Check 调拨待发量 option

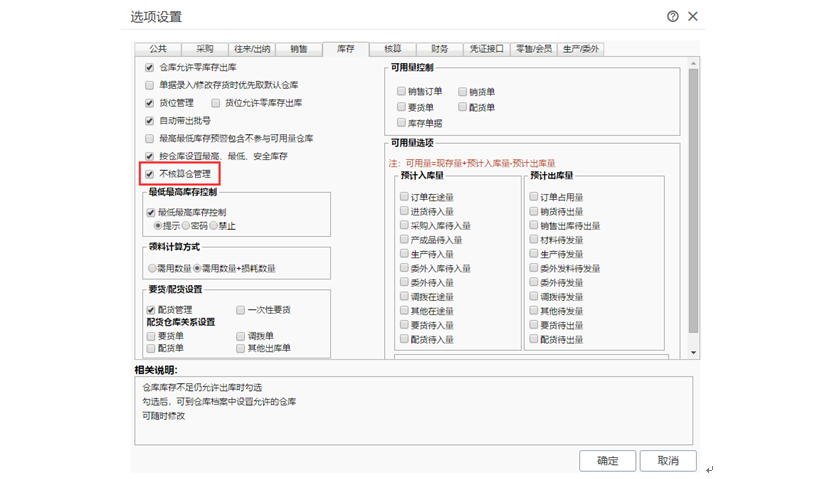click(x=534, y=297)
